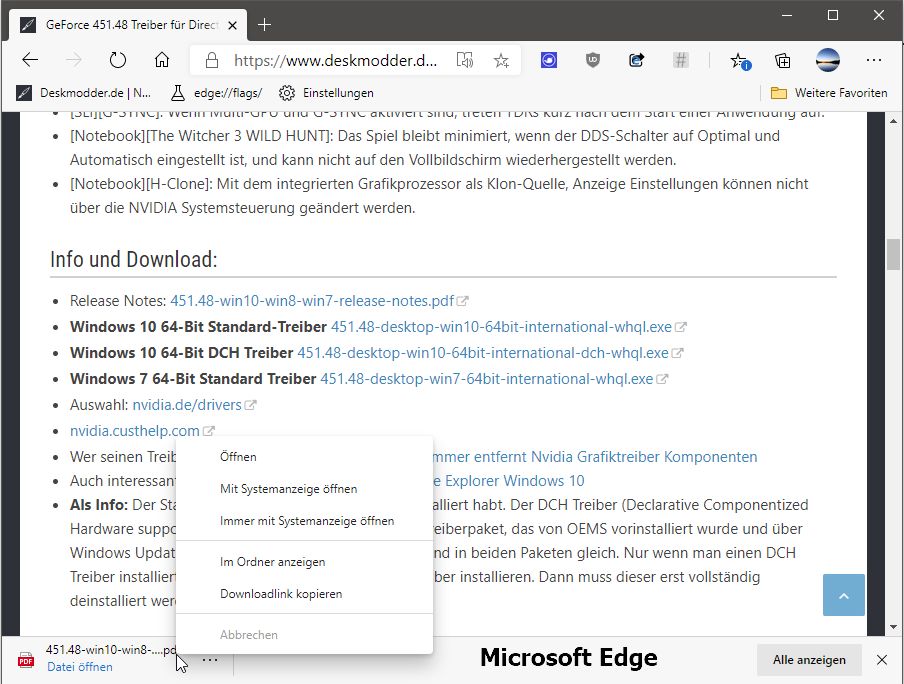Open the Favorites list button
The width and height of the screenshot is (904, 684).
click(739, 61)
